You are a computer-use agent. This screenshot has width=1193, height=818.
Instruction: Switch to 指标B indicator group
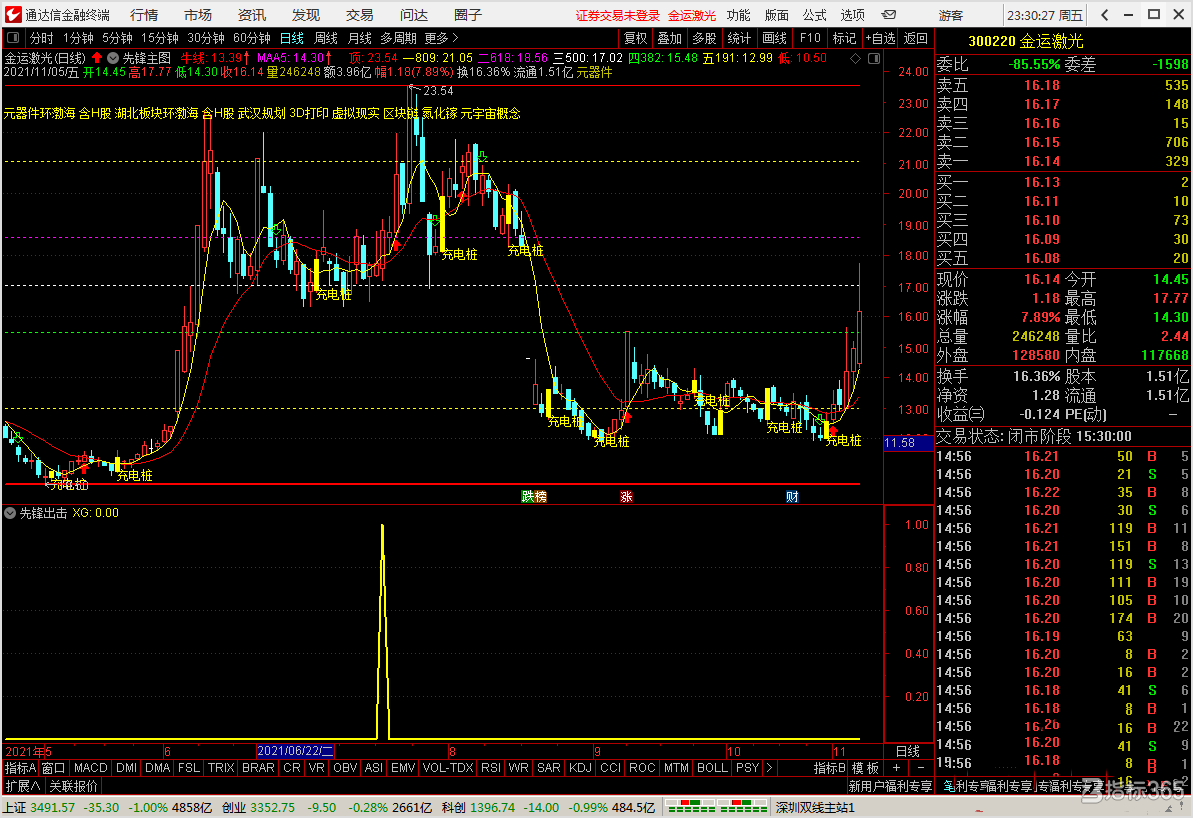pyautogui.click(x=829, y=768)
